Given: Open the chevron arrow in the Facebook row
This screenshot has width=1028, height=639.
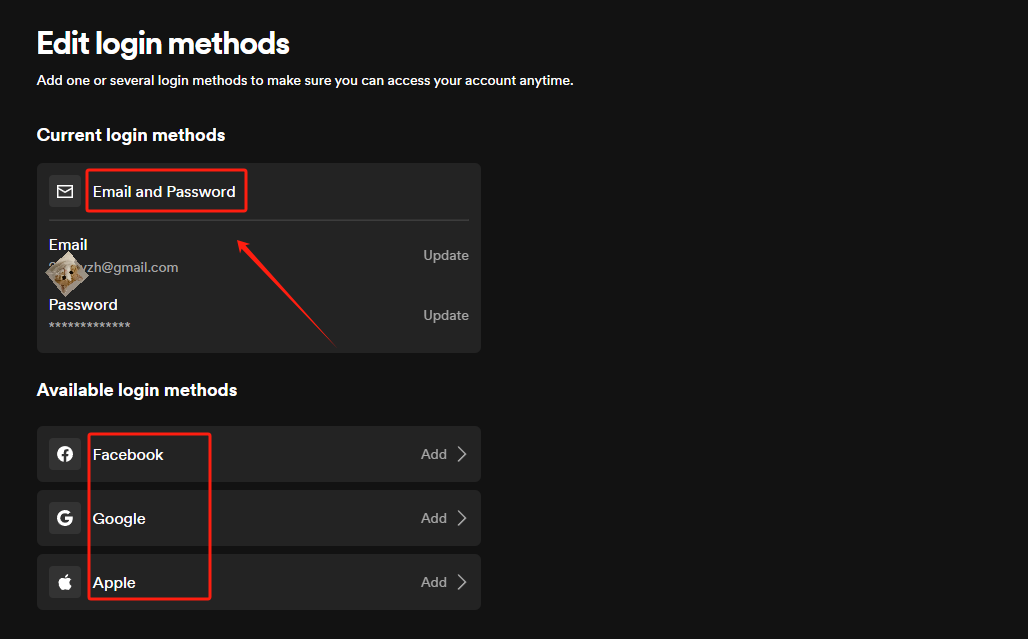Looking at the screenshot, I should pyautogui.click(x=461, y=454).
